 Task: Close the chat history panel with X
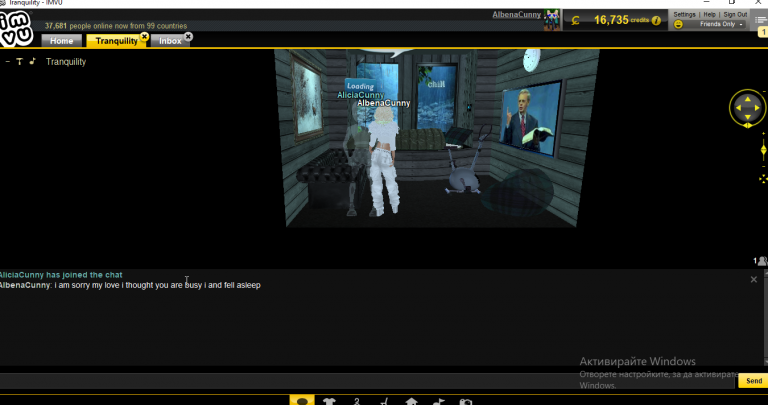[x=753, y=280]
